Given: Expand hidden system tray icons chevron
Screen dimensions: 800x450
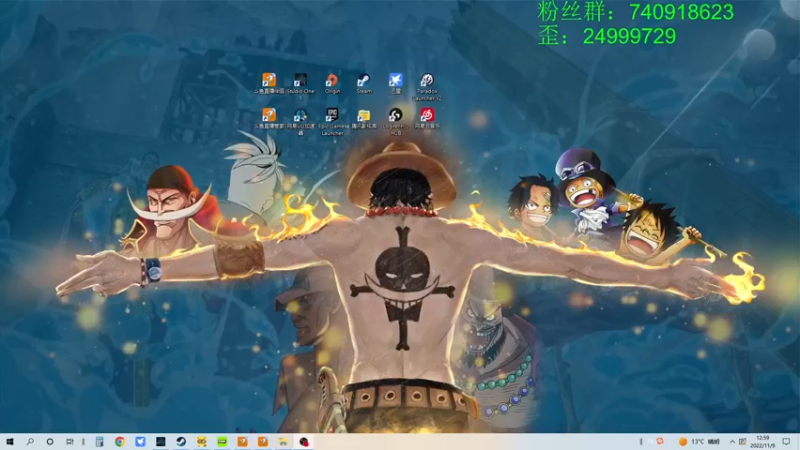Looking at the screenshot, I should (x=732, y=441).
